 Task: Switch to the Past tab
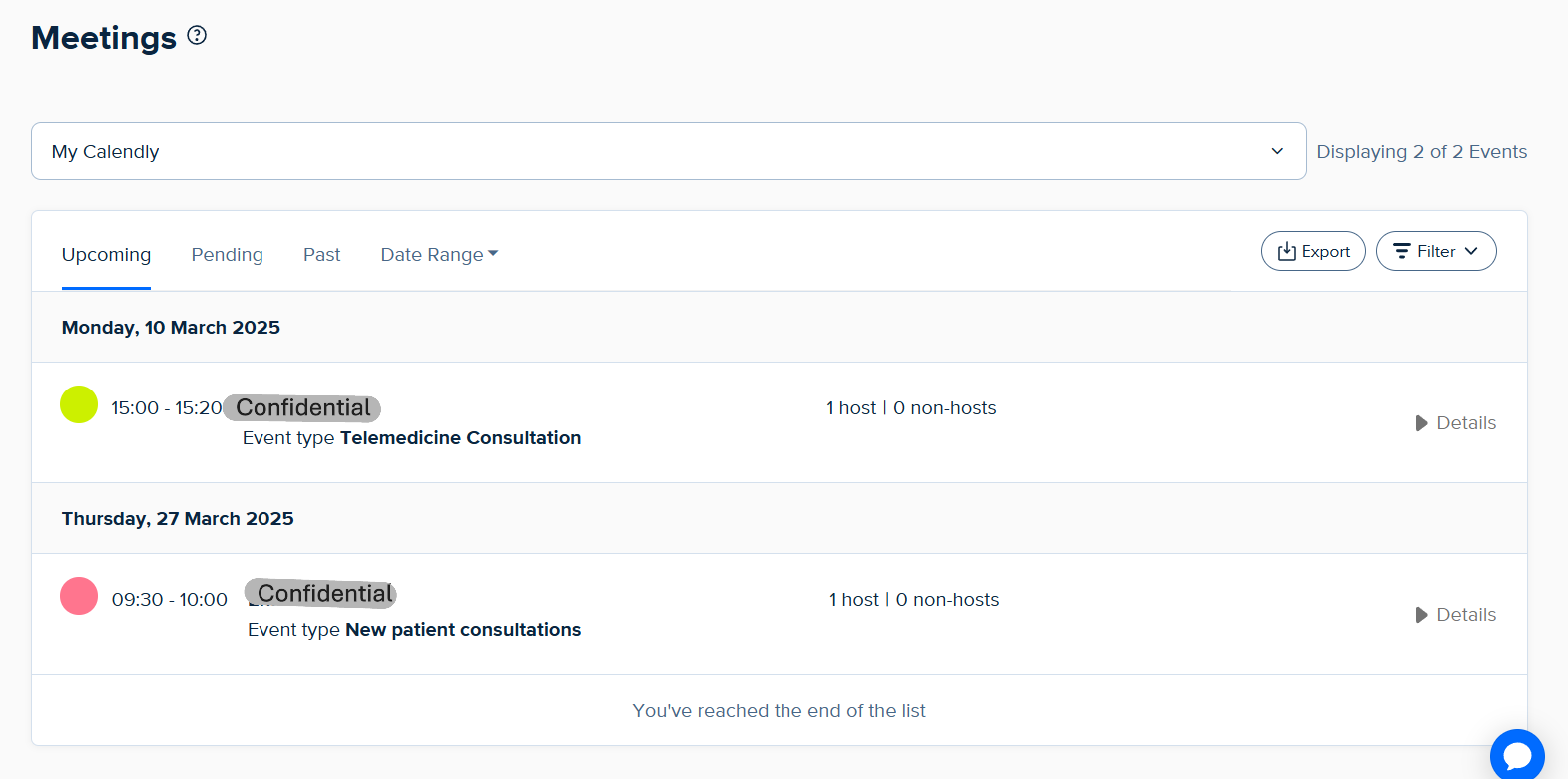pos(321,255)
